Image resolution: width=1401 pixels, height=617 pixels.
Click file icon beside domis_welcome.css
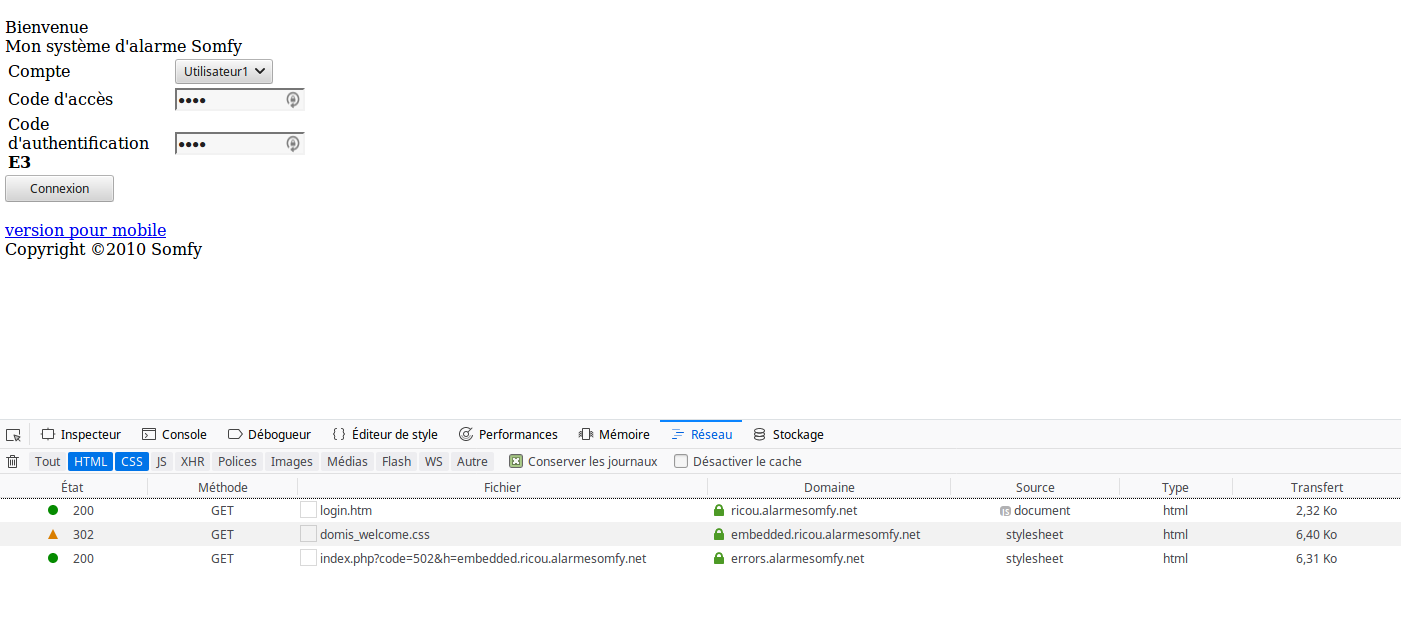click(308, 534)
